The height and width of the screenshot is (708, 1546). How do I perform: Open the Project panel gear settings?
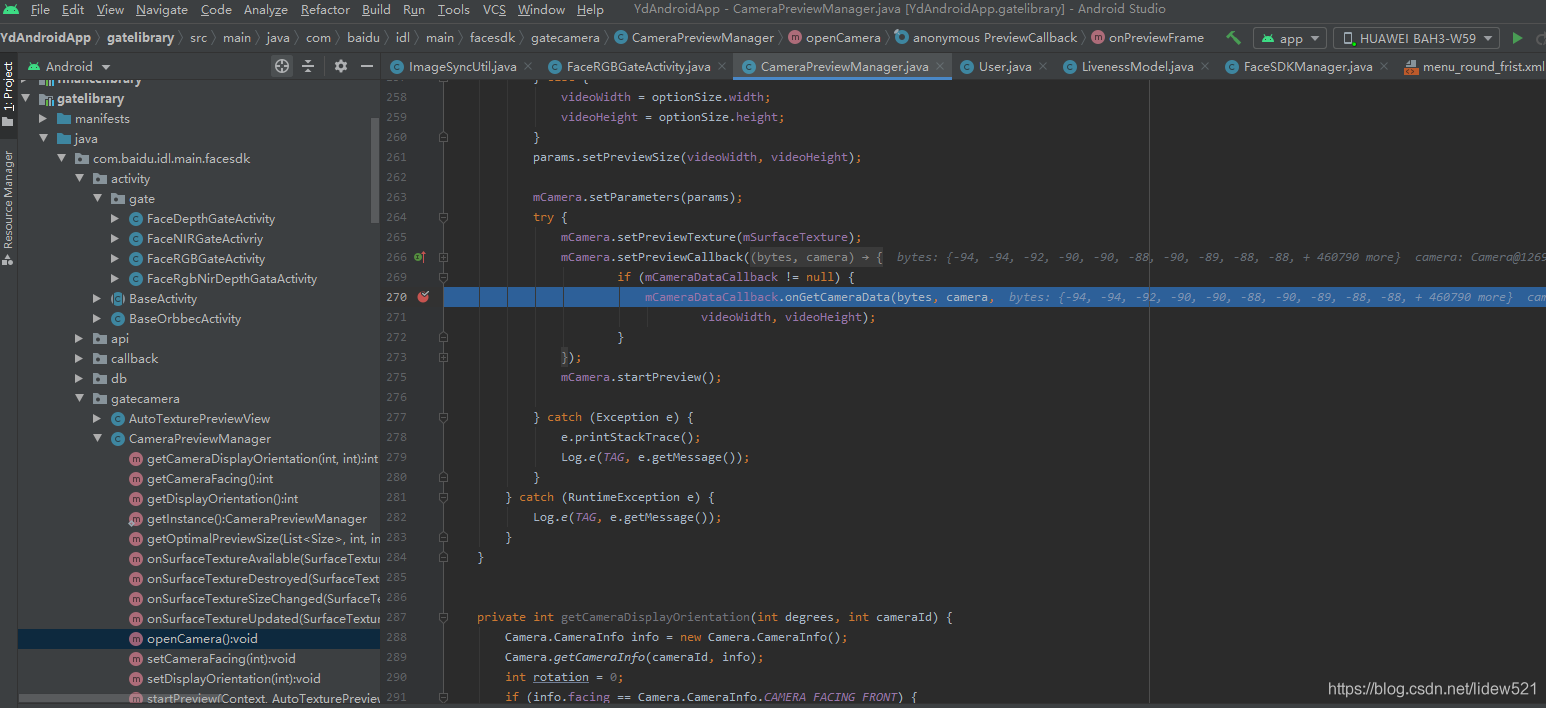tap(341, 66)
